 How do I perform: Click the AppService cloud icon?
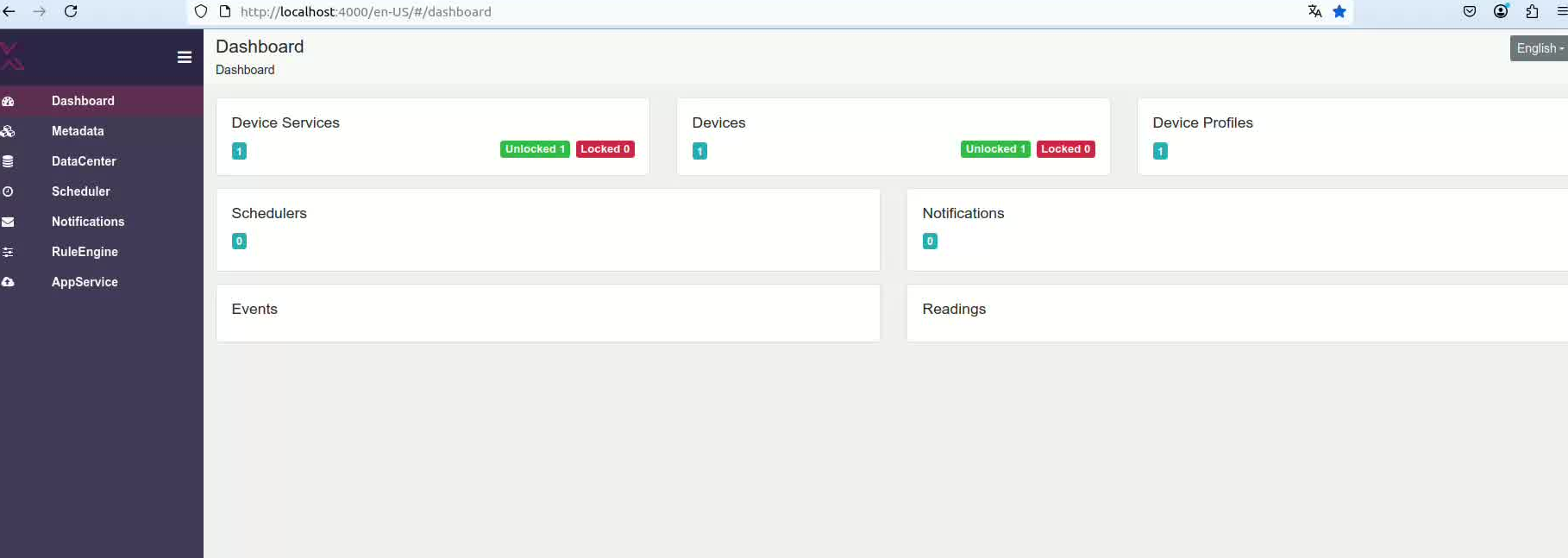point(8,282)
